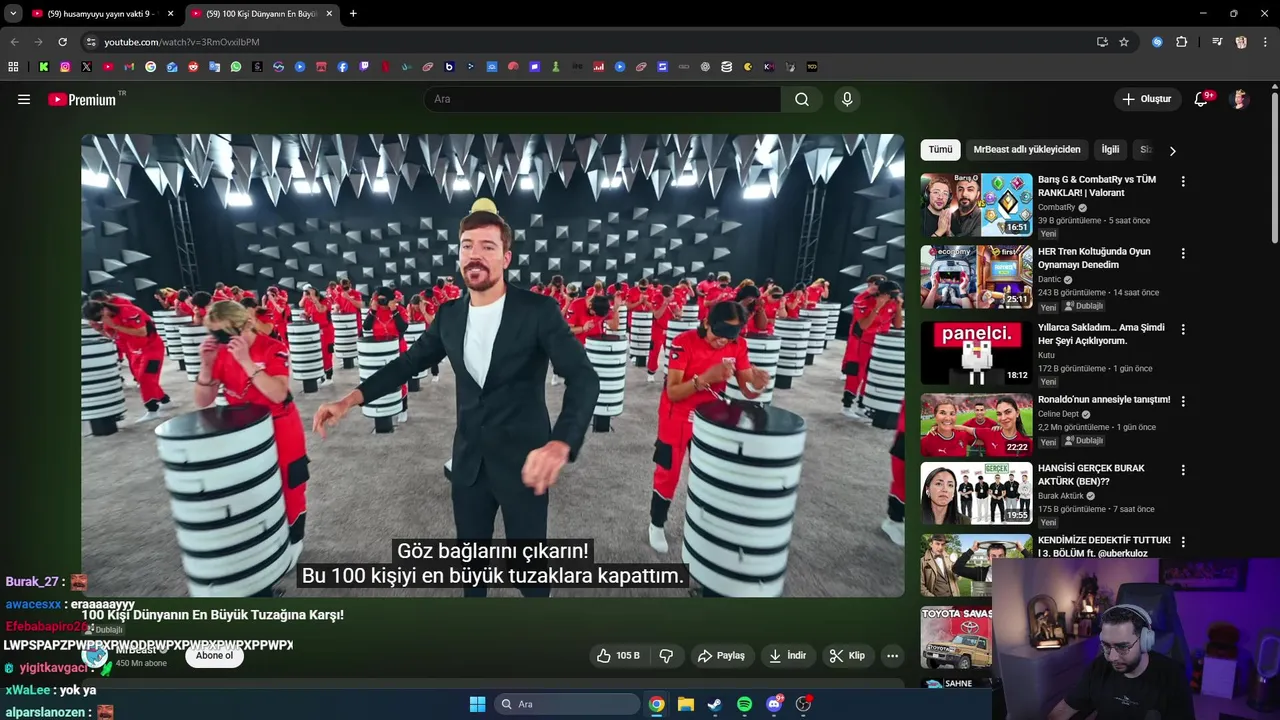Click the MrBeast video player area
The image size is (1280, 720).
493,365
